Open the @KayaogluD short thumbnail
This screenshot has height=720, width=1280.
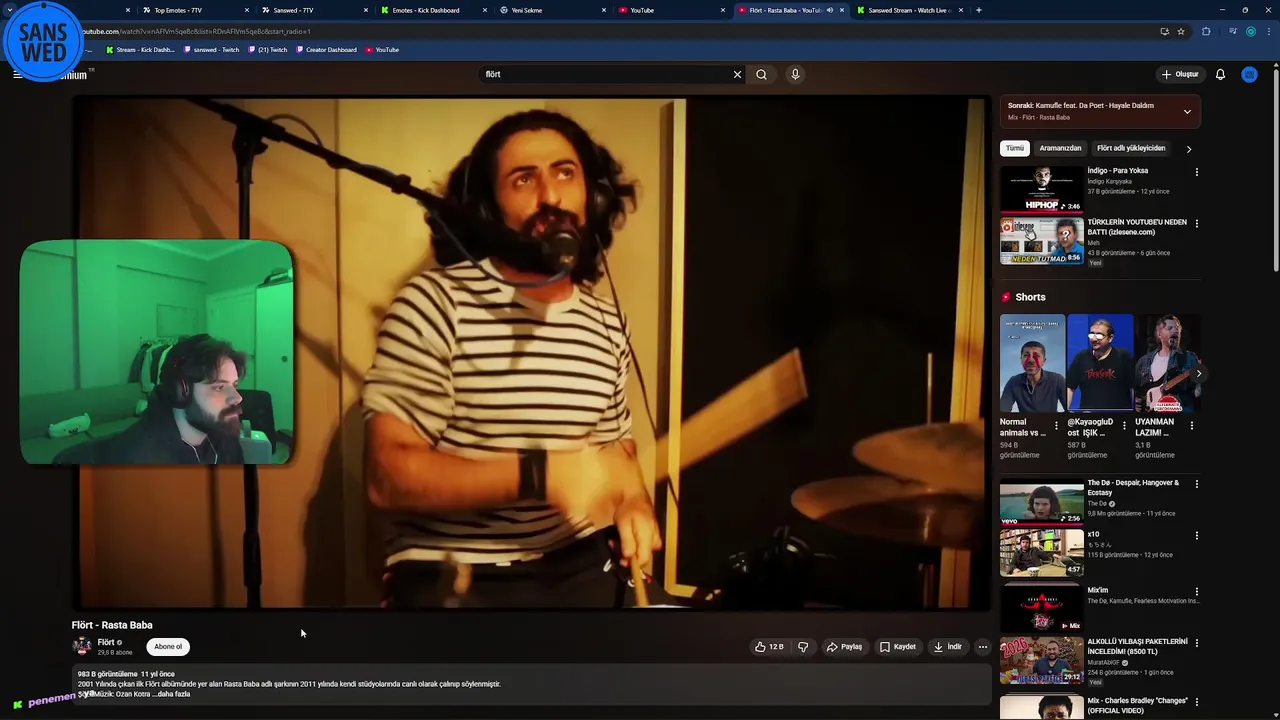[1100, 363]
